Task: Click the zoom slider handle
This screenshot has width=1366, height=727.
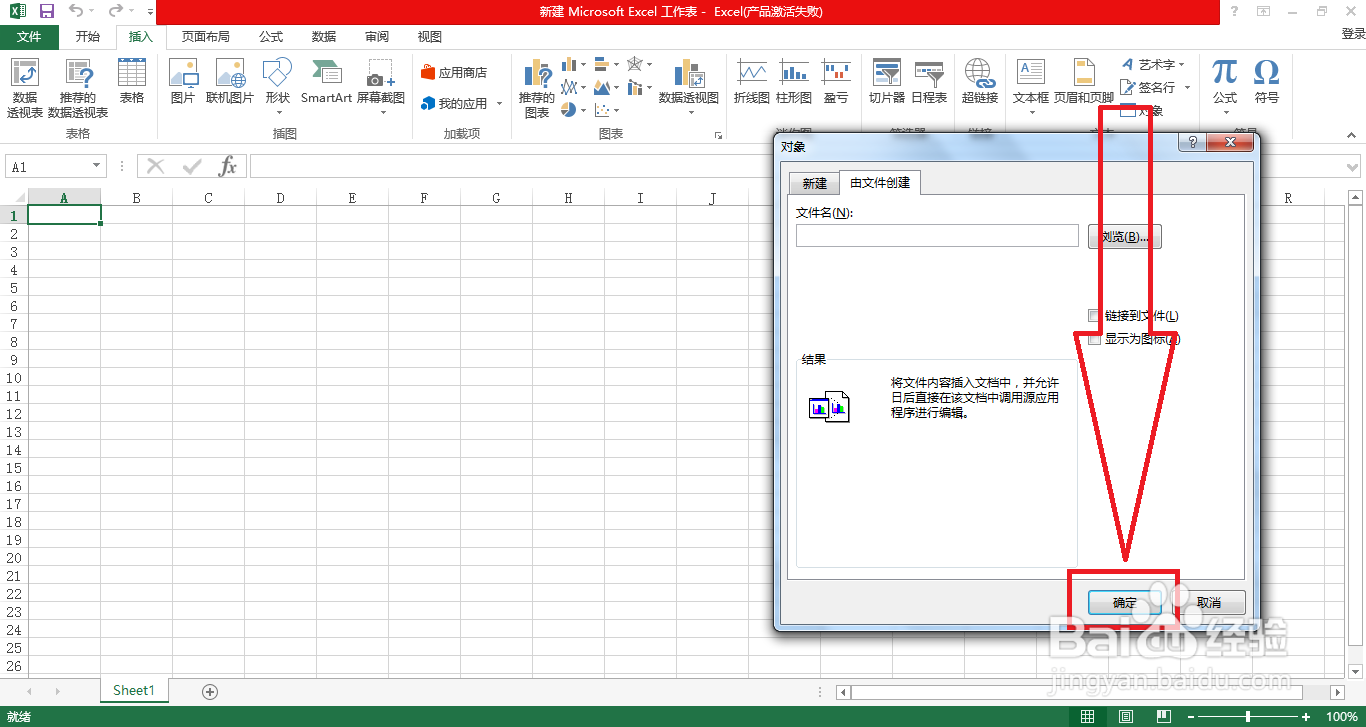Action: tap(1248, 716)
